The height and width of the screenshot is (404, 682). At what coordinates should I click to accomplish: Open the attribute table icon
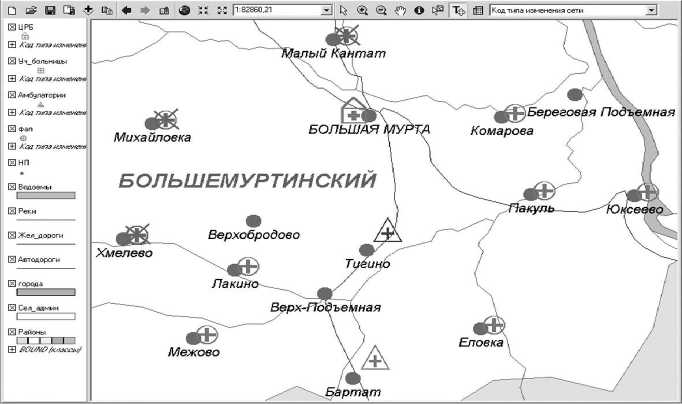coord(478,10)
